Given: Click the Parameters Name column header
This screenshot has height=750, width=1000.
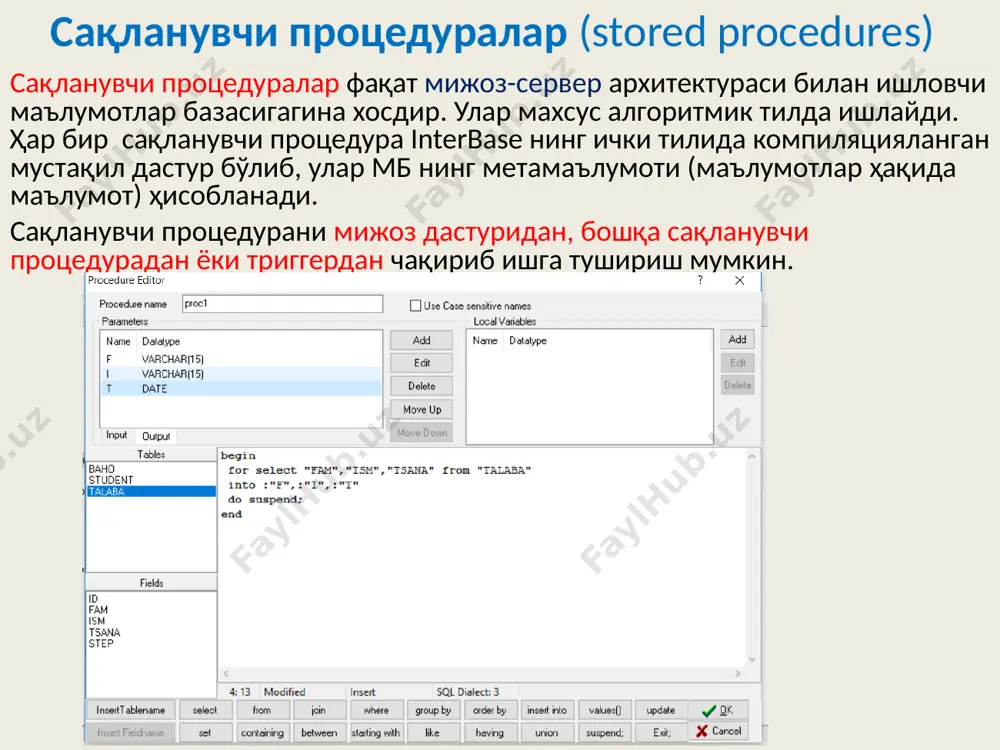Looking at the screenshot, I should (x=118, y=341).
